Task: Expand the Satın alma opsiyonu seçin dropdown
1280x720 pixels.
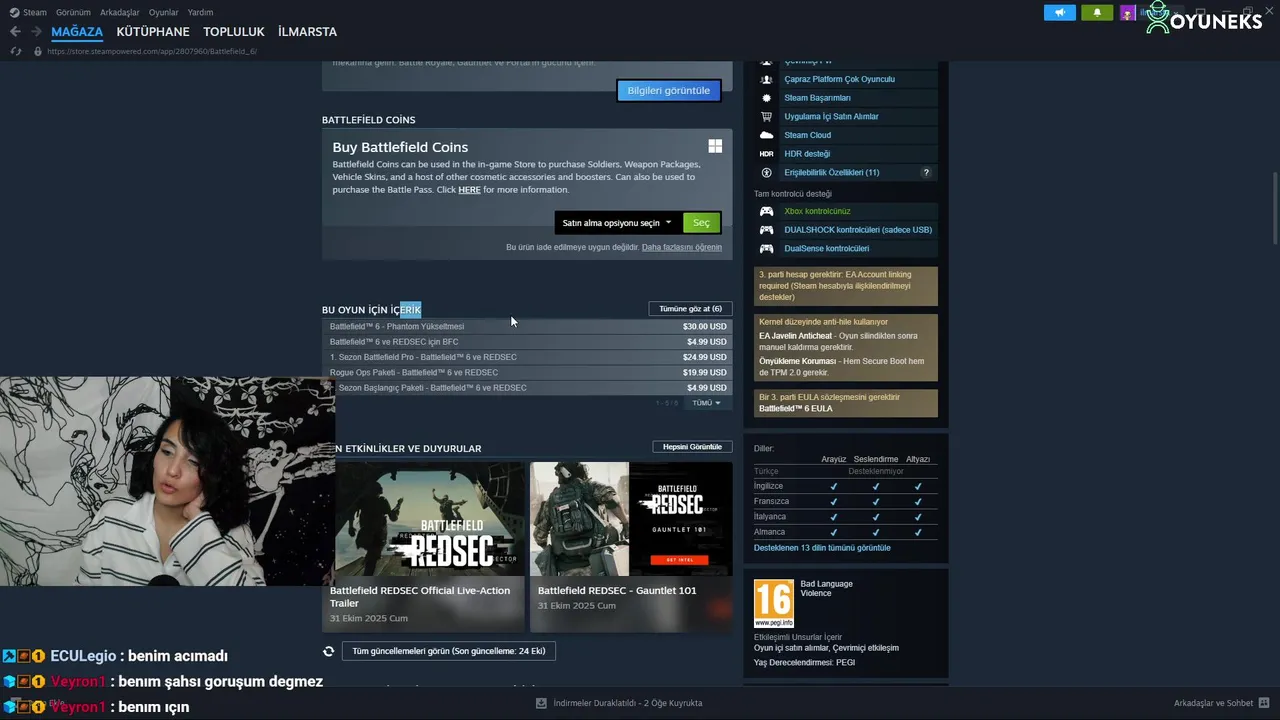Action: pyautogui.click(x=618, y=223)
